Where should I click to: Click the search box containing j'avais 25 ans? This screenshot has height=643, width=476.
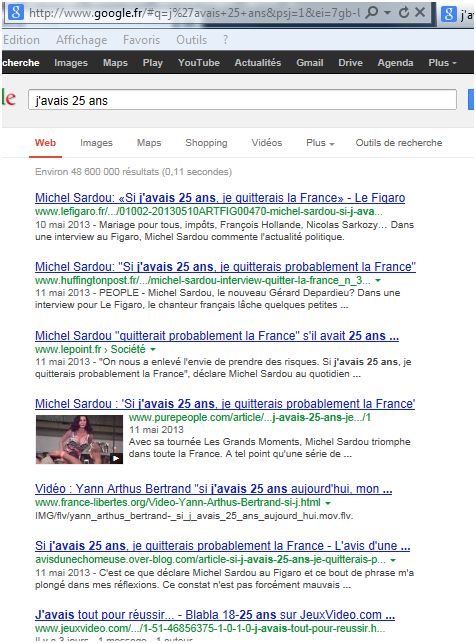[242, 100]
